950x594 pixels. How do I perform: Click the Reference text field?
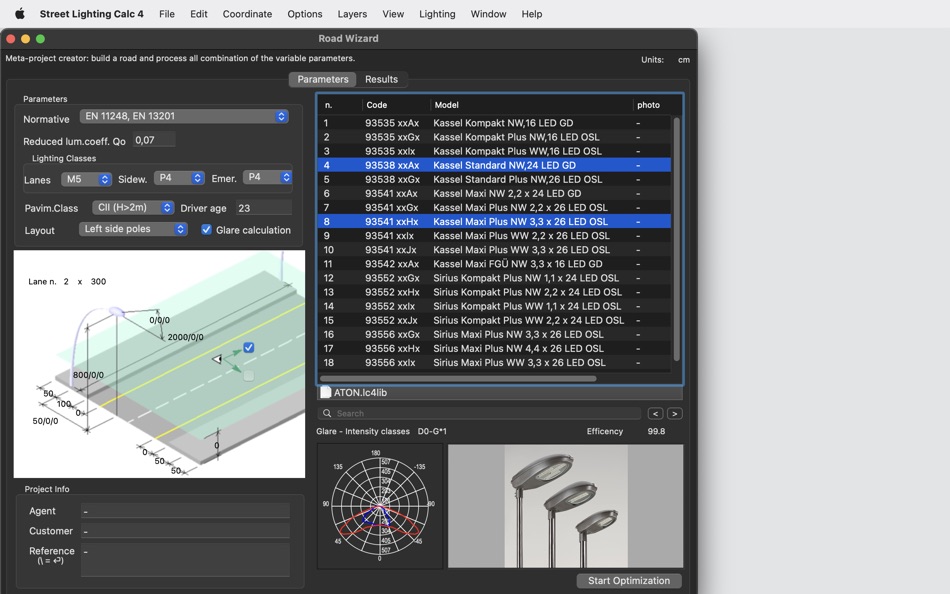point(185,559)
